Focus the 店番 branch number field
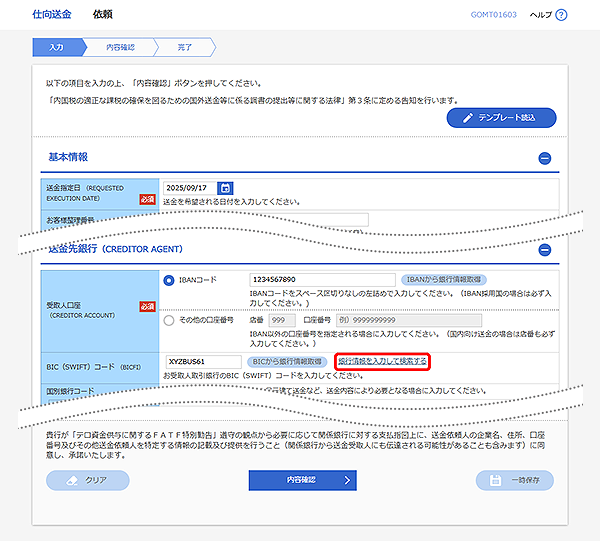The image size is (600, 541). click(x=282, y=320)
